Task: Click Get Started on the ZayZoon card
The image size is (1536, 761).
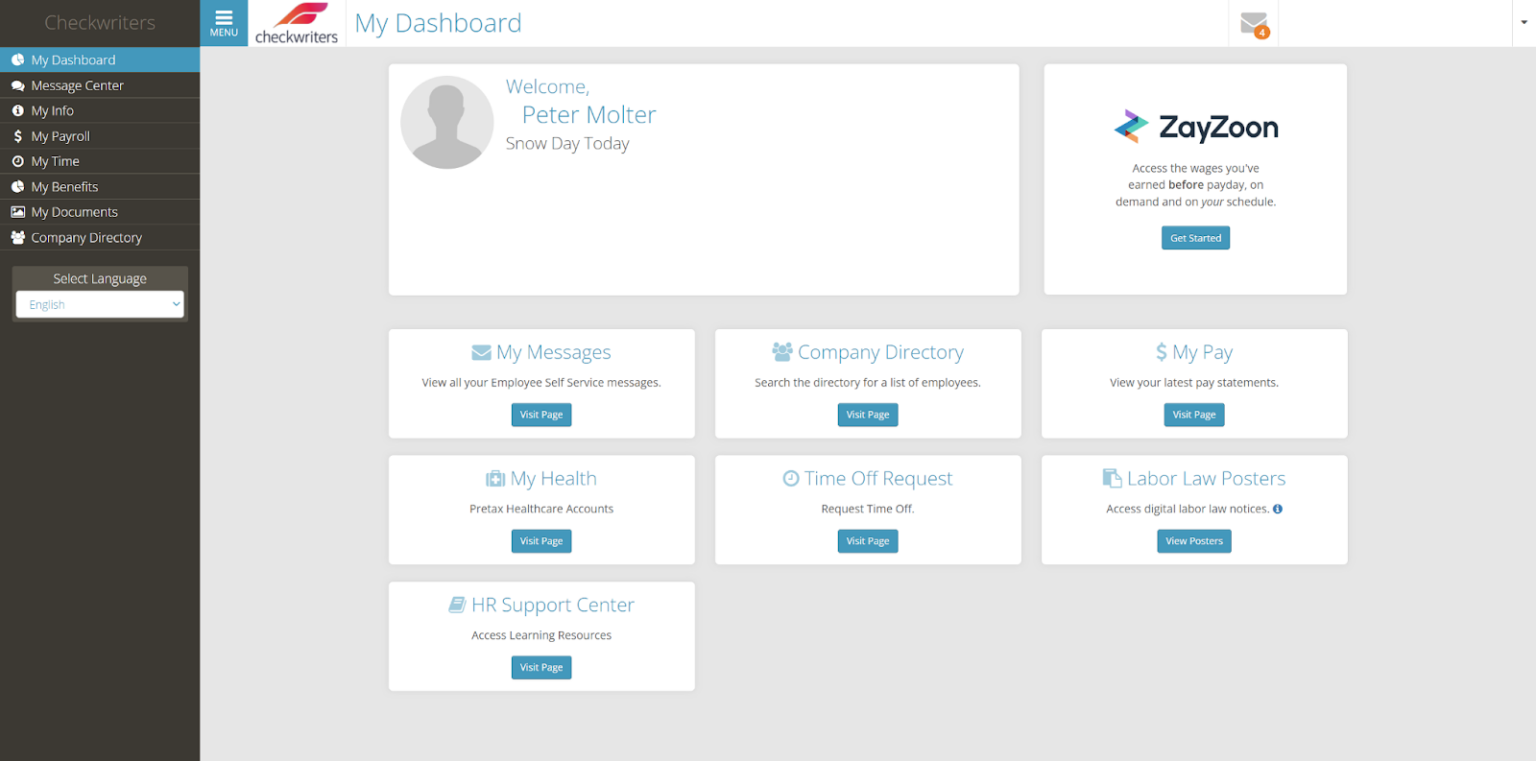Action: [1195, 238]
